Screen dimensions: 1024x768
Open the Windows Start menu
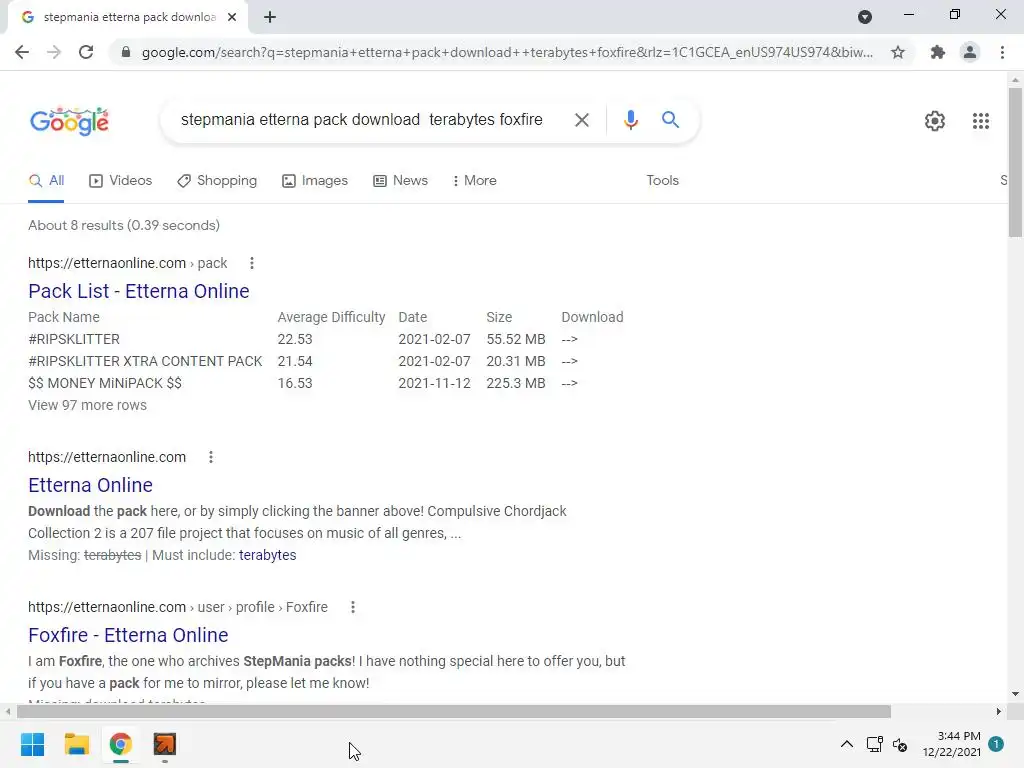(x=32, y=744)
